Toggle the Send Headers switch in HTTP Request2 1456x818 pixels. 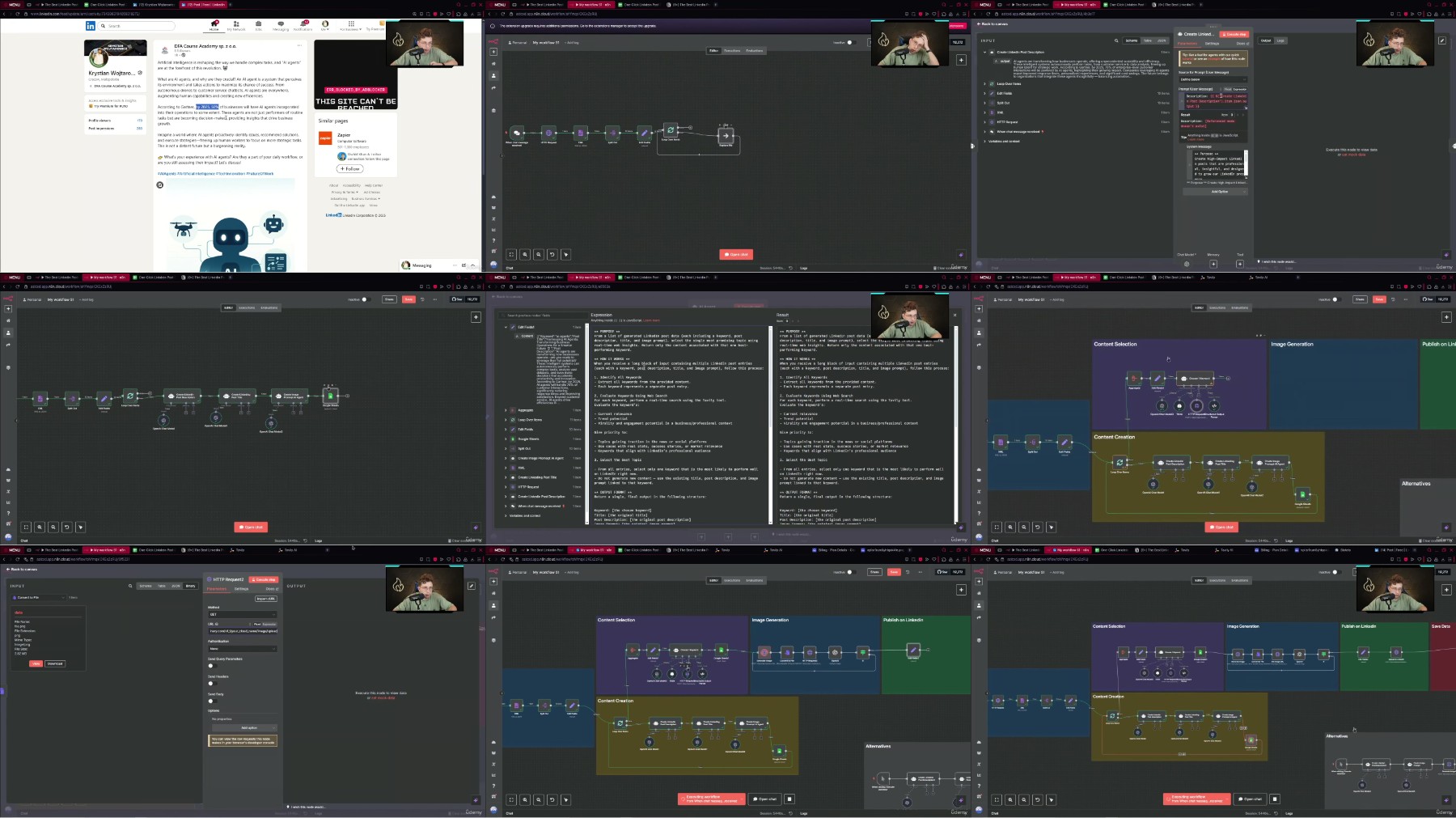click(213, 684)
